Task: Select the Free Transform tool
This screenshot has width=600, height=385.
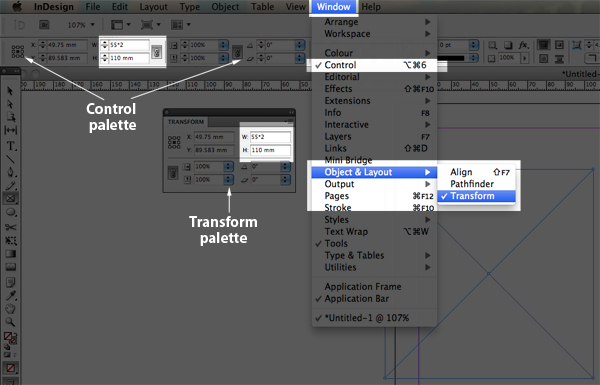Action: (x=10, y=240)
